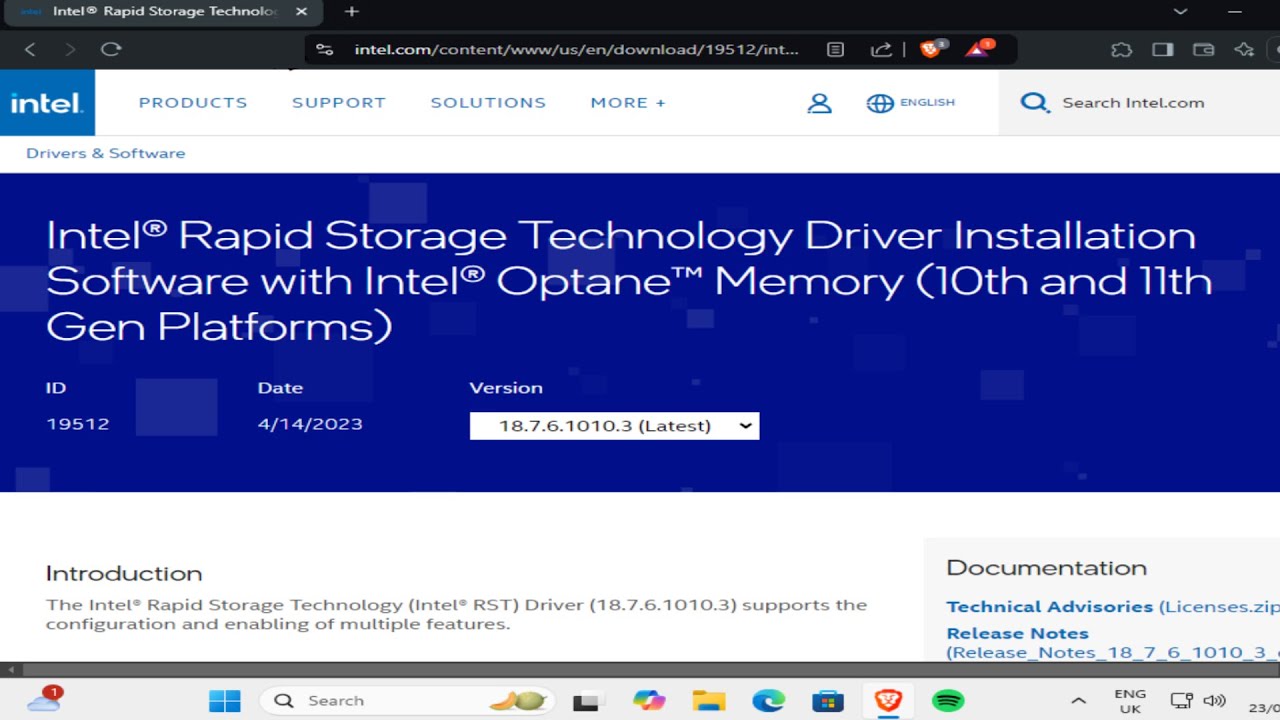Open the weather widget on taskbar
1280x720 pixels.
click(45, 699)
